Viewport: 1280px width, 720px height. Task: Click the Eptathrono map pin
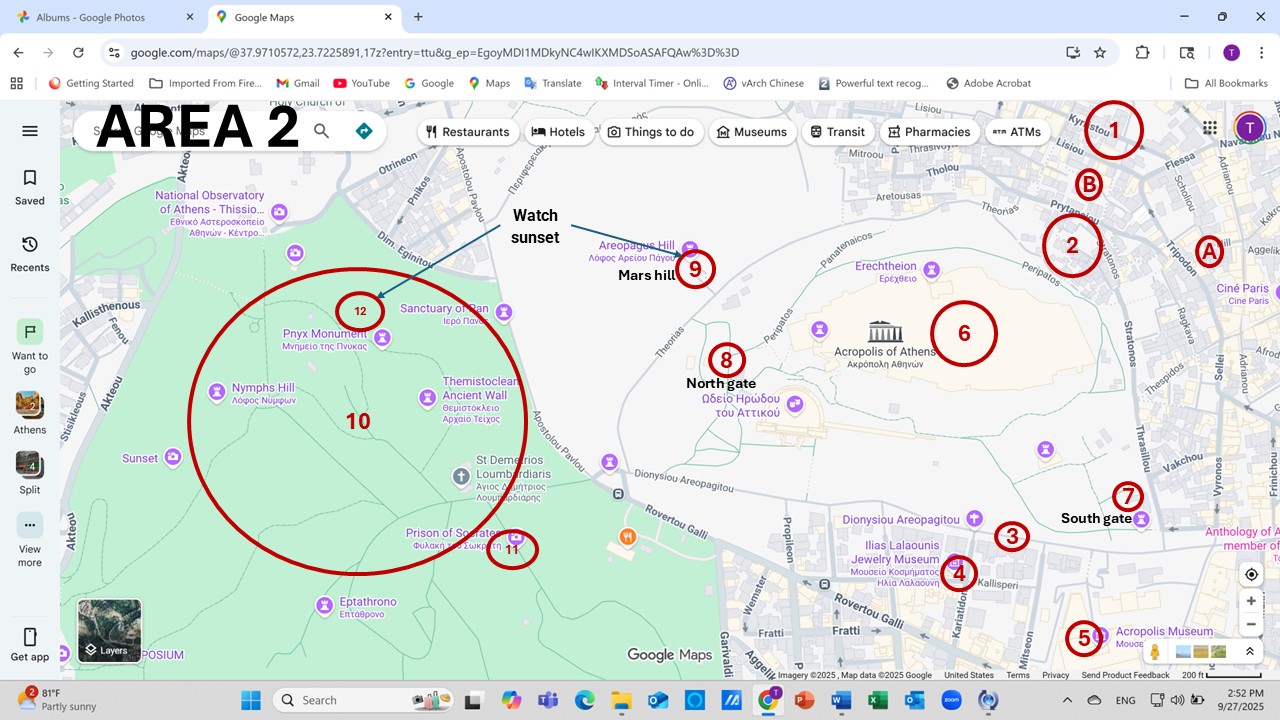tap(324, 605)
